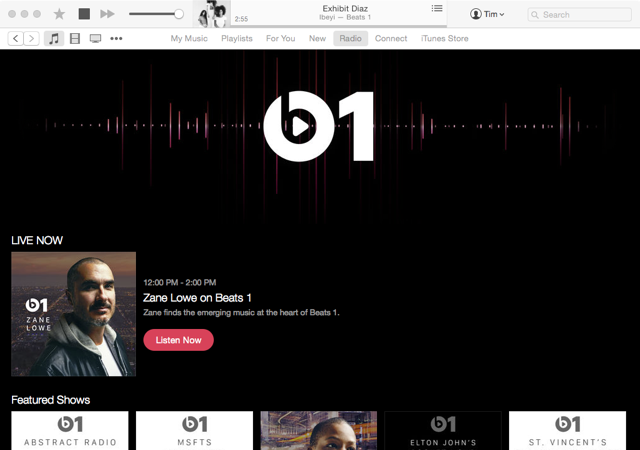640x450 pixels.
Task: Click the Zane show description text
Action: click(241, 313)
